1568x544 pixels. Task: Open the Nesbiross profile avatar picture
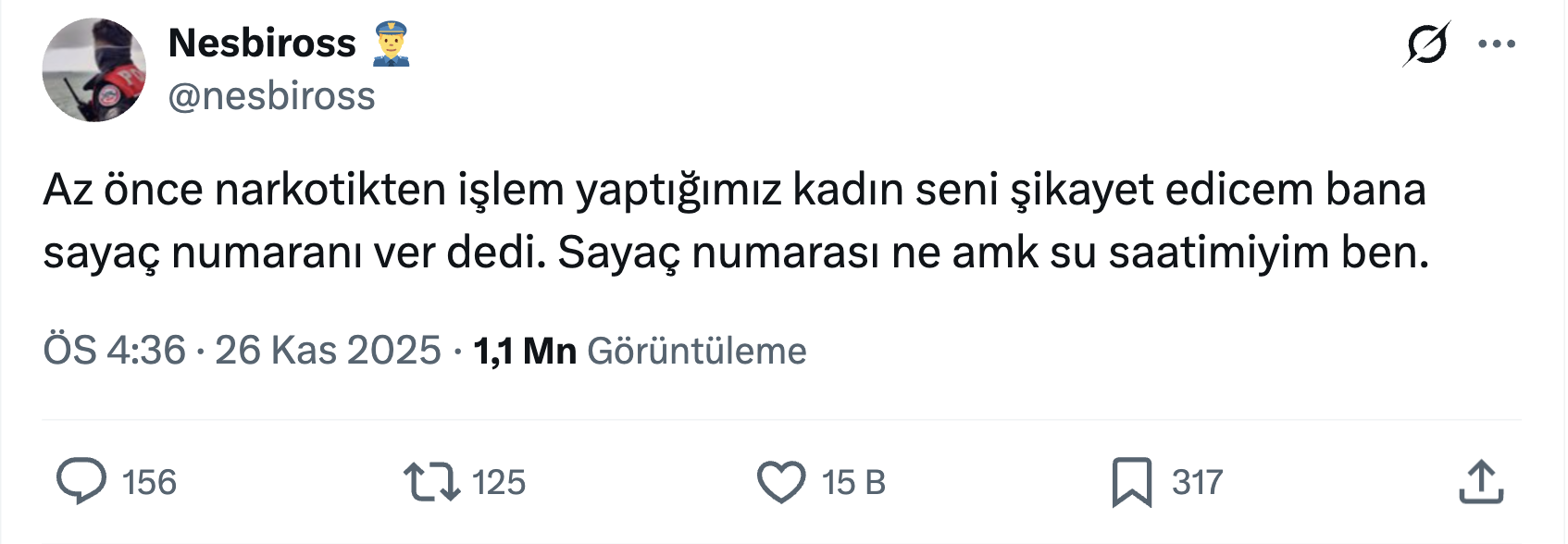point(93,70)
